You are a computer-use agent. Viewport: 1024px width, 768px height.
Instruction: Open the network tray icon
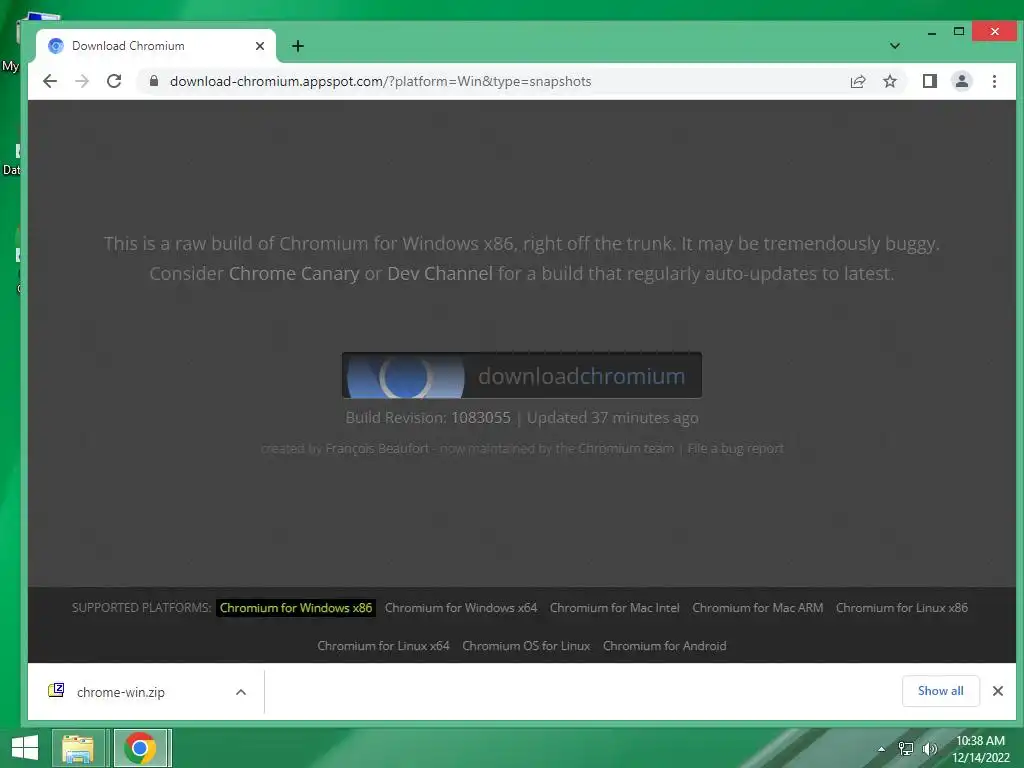(x=906, y=749)
